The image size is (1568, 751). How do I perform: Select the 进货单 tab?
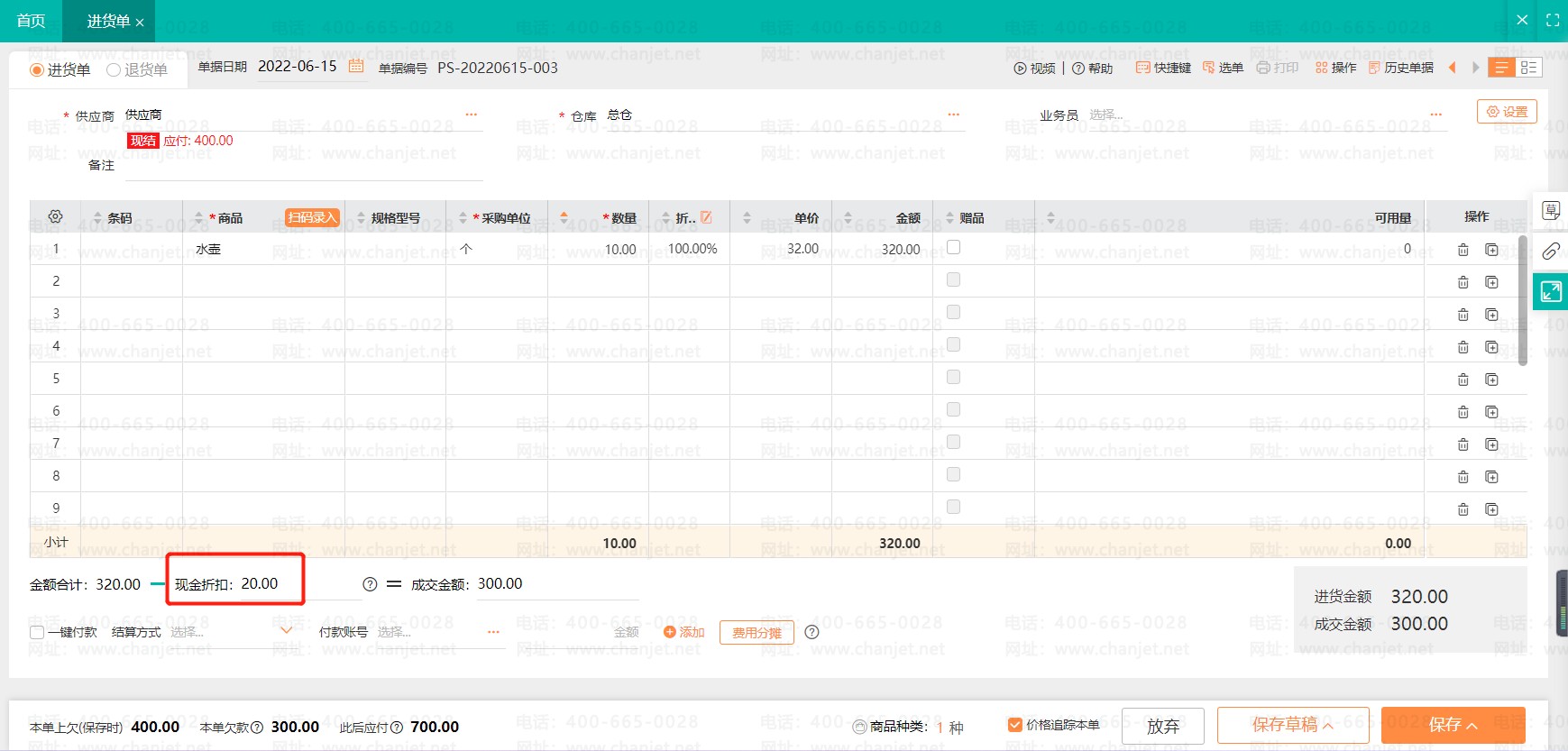(x=108, y=21)
